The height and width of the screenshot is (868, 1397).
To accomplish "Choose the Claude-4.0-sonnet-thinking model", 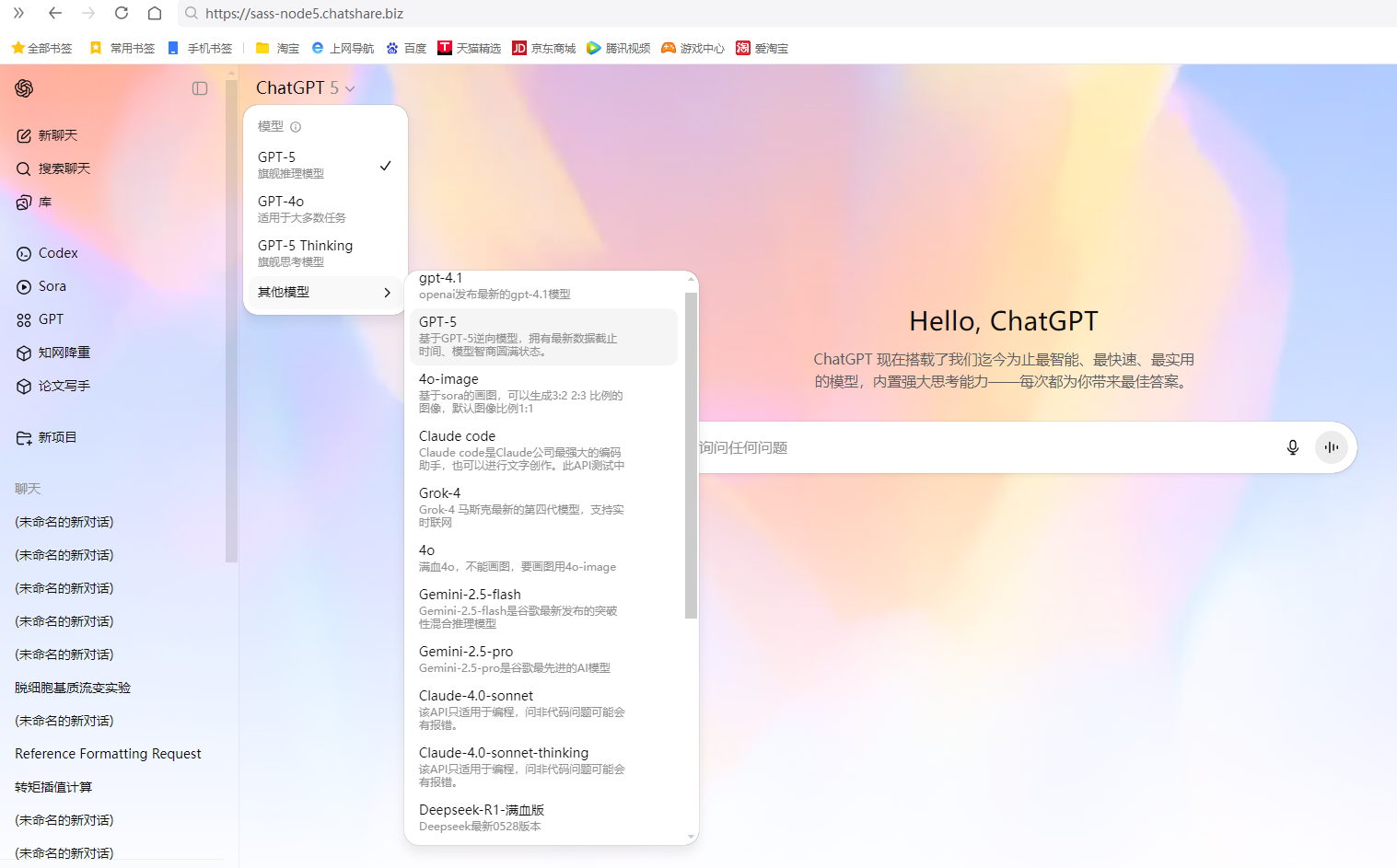I will point(543,767).
